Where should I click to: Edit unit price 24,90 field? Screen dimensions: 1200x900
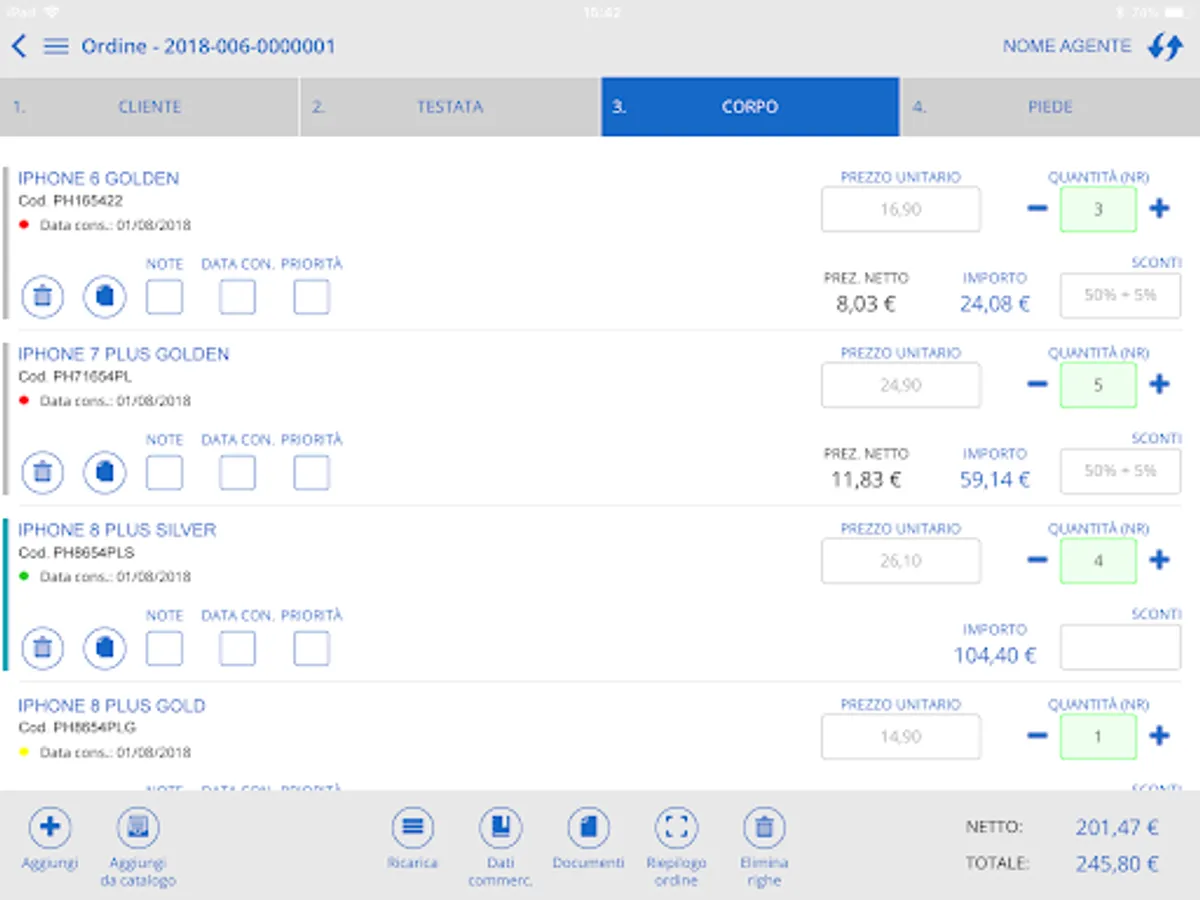pos(901,385)
